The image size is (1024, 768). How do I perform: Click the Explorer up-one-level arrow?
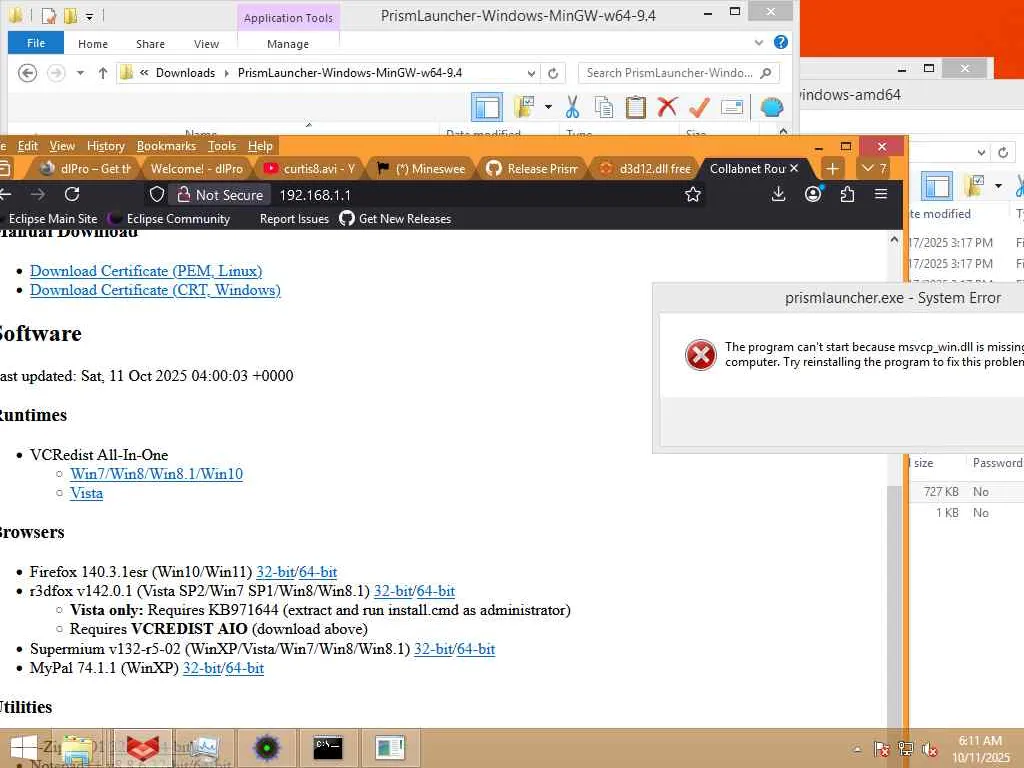coord(103,73)
